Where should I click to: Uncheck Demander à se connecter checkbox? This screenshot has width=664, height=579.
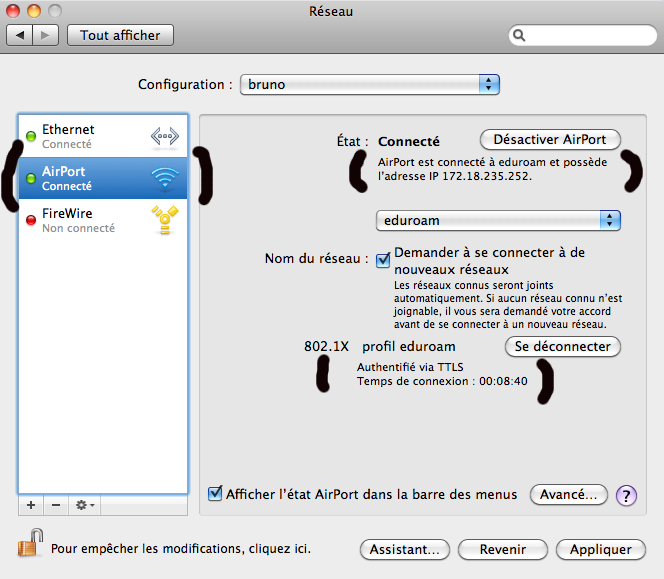(x=383, y=261)
